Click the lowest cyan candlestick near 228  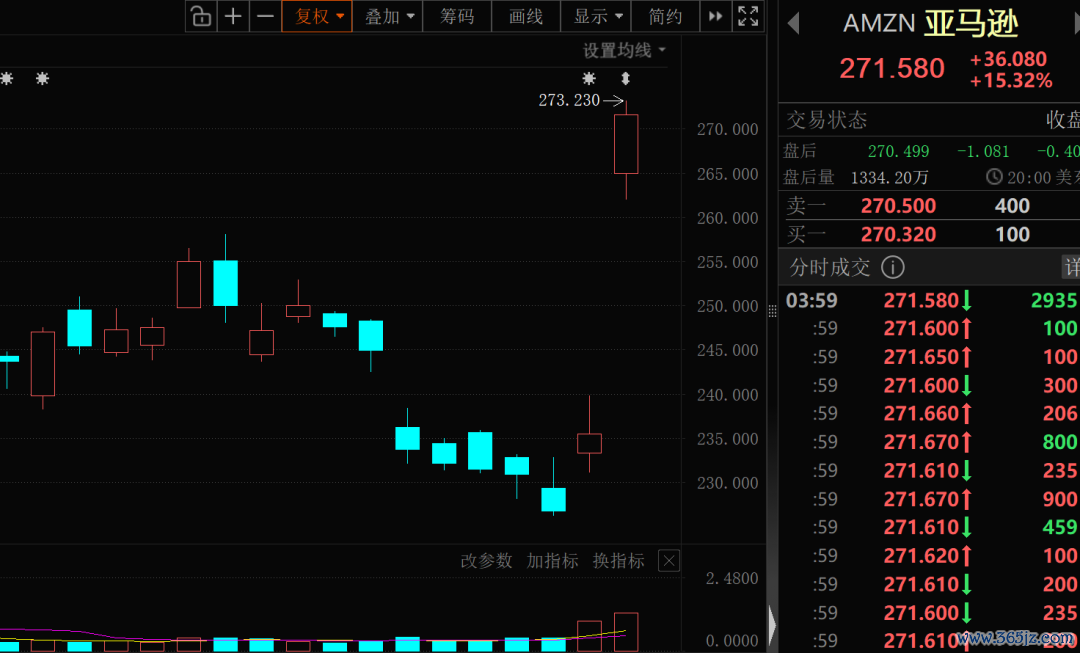click(553, 499)
